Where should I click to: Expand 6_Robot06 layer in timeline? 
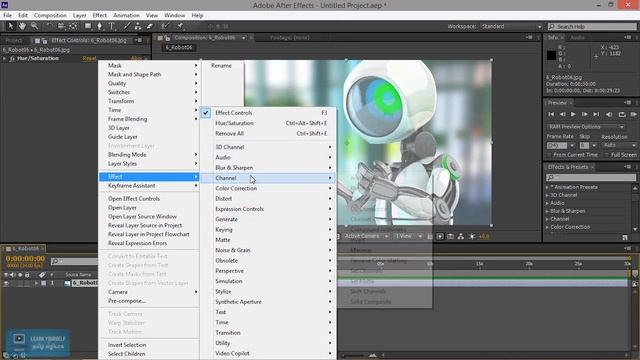click(x=36, y=283)
